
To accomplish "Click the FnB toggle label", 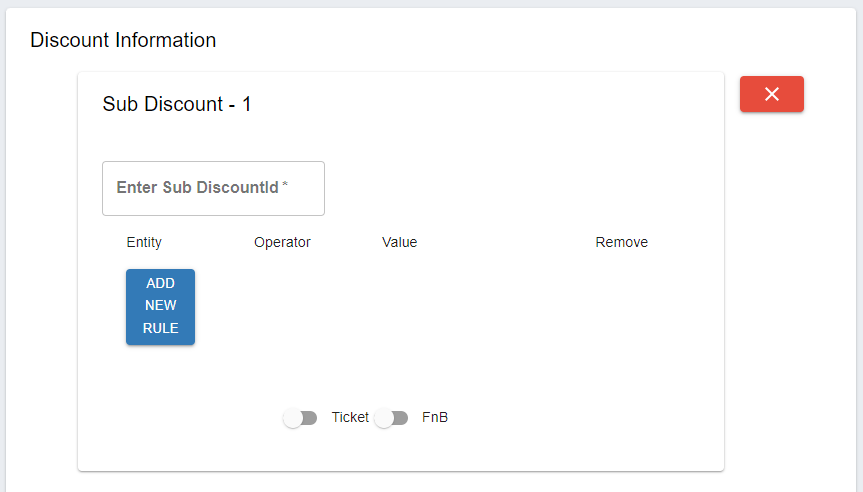I will [435, 417].
